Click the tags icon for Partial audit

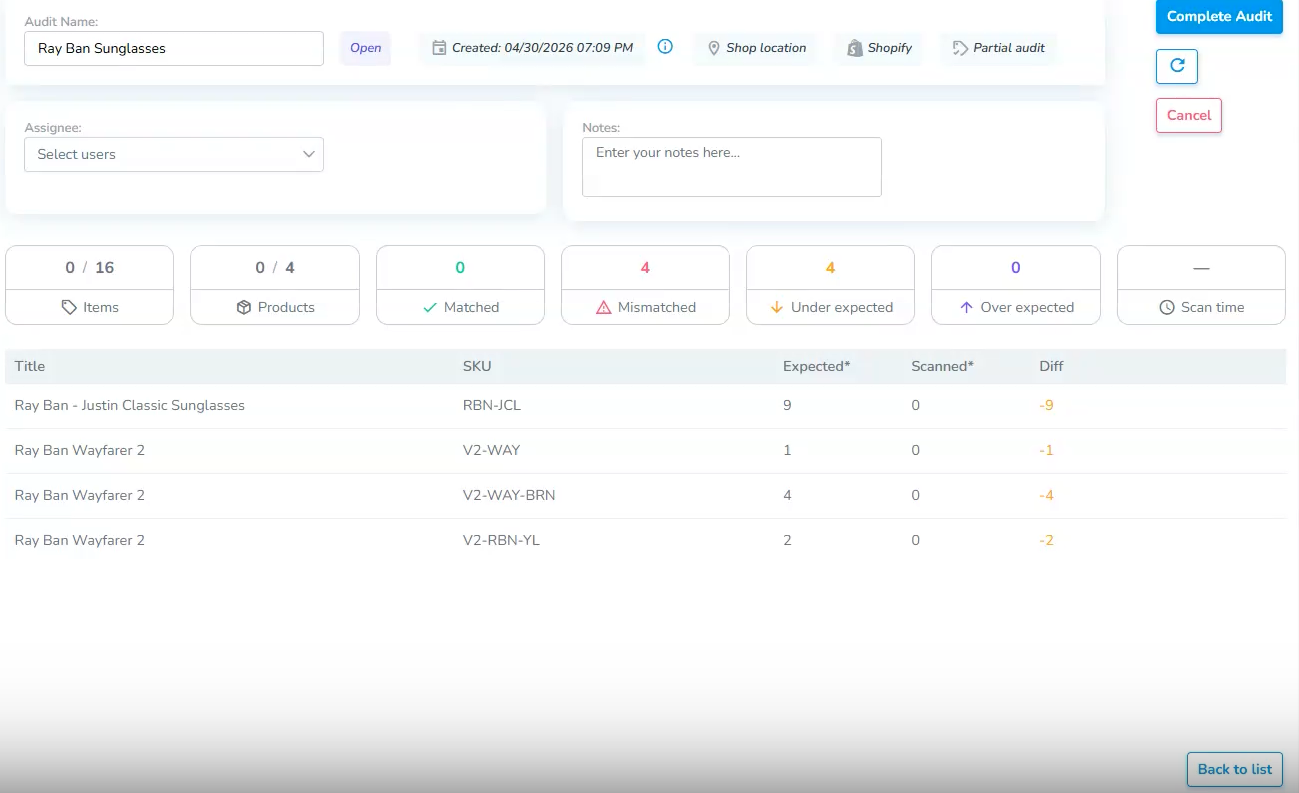pos(960,48)
